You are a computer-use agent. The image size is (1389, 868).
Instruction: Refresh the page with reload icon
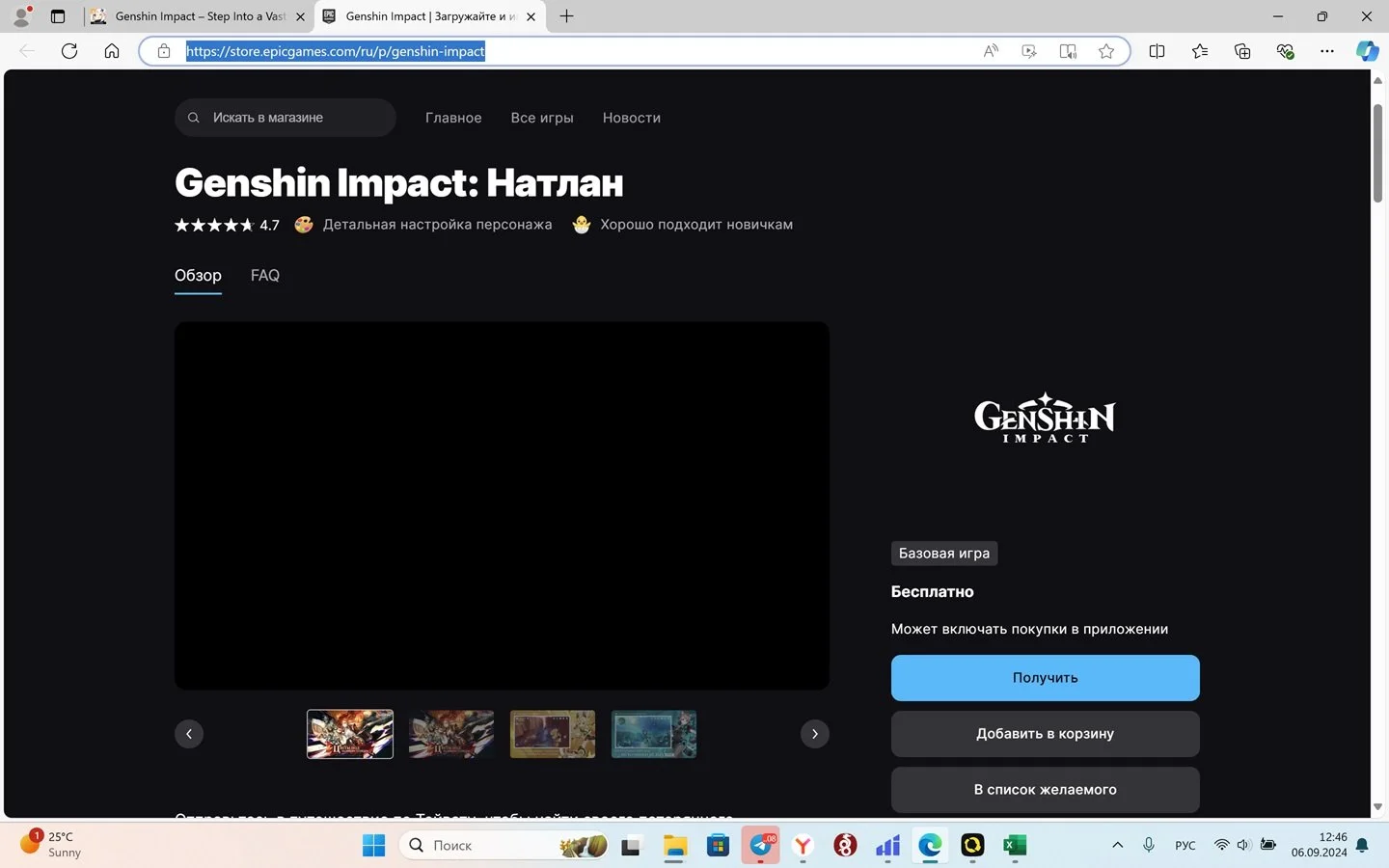tap(69, 51)
